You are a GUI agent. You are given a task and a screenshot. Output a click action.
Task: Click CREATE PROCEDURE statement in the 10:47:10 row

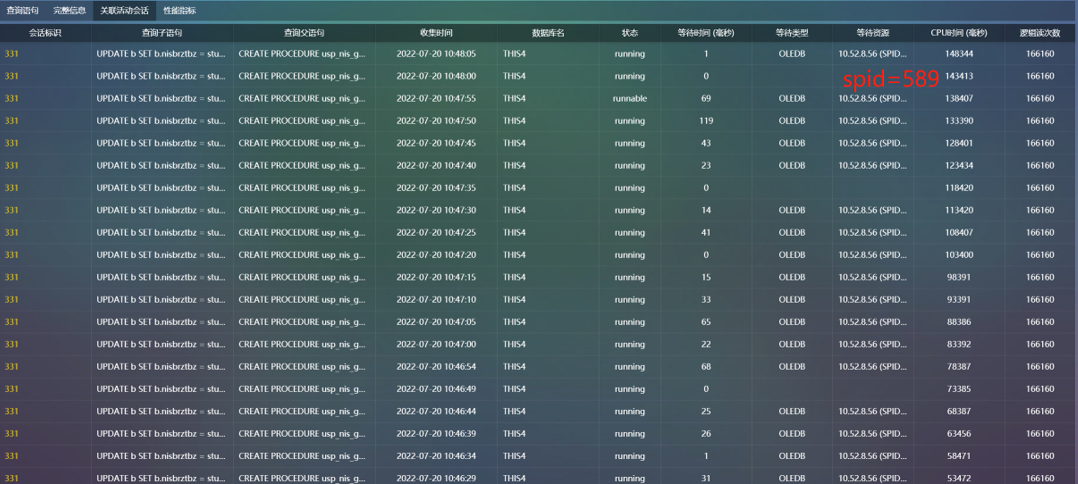(x=302, y=300)
